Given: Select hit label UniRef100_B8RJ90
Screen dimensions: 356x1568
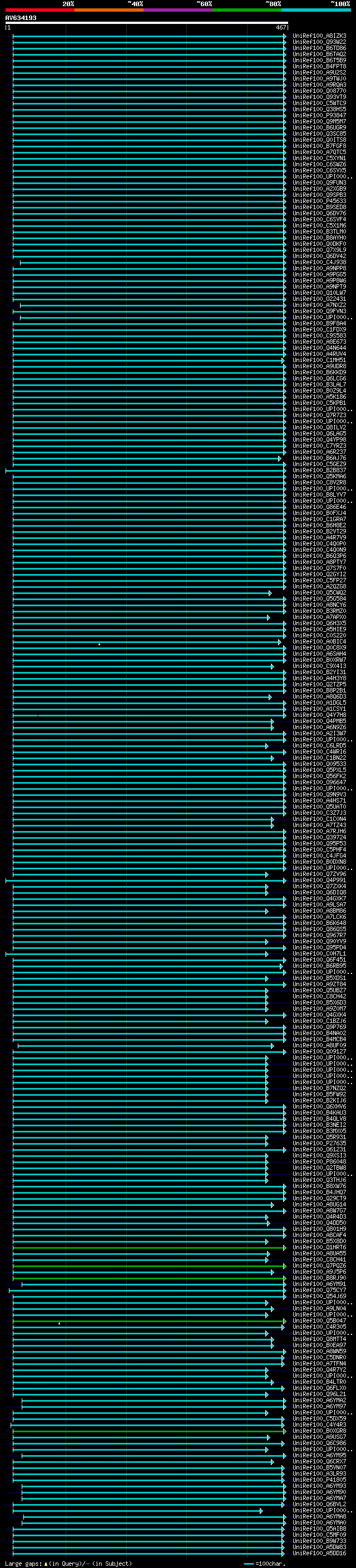Looking at the screenshot, I should [x=319, y=1278].
